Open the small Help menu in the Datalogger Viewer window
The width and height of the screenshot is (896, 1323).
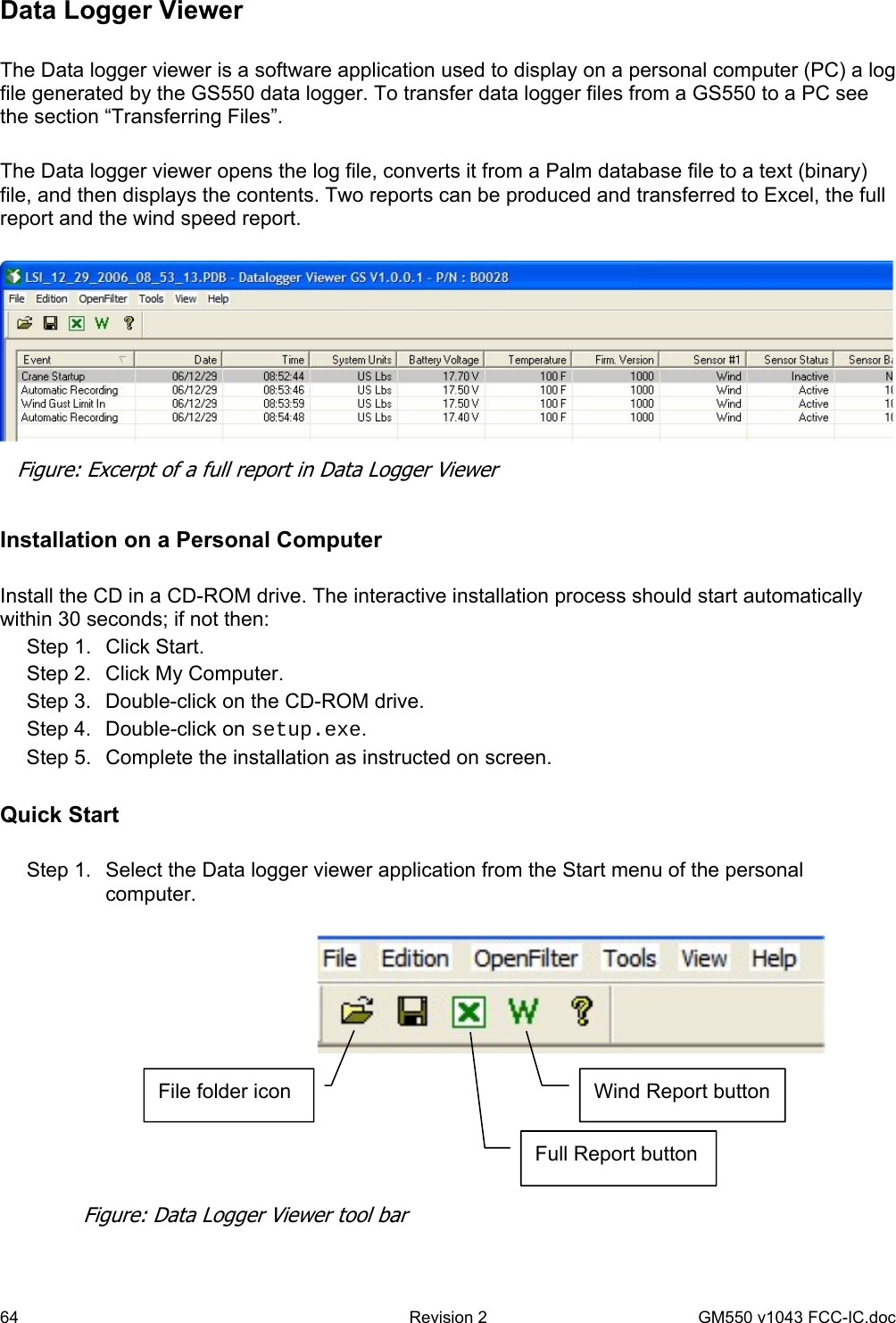tap(219, 299)
